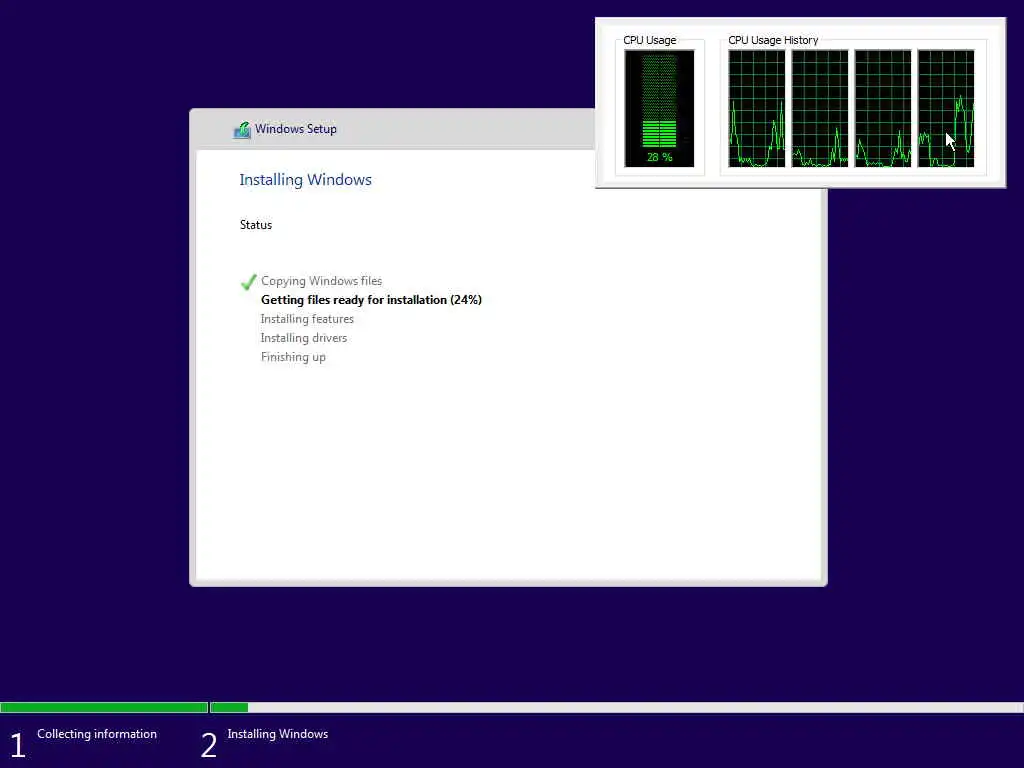
Task: Click the CPU Usage History label
Action: pos(773,40)
